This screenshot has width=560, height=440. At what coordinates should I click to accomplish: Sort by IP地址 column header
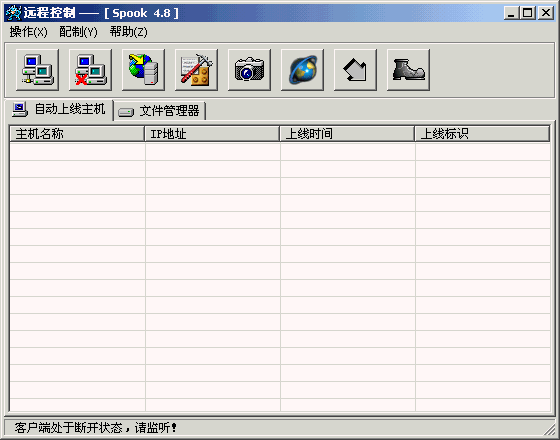(212, 134)
